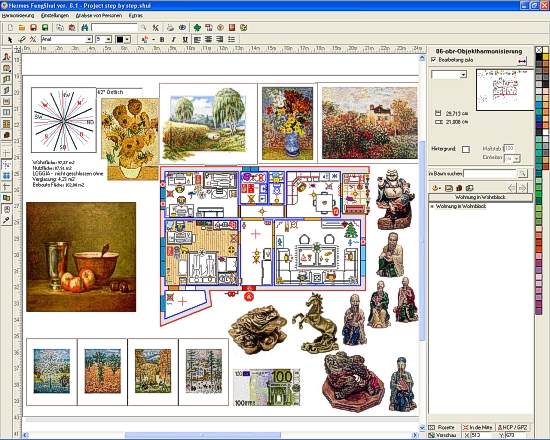Open the Harmonisierung menu
The height and width of the screenshot is (440, 550).
coord(18,15)
